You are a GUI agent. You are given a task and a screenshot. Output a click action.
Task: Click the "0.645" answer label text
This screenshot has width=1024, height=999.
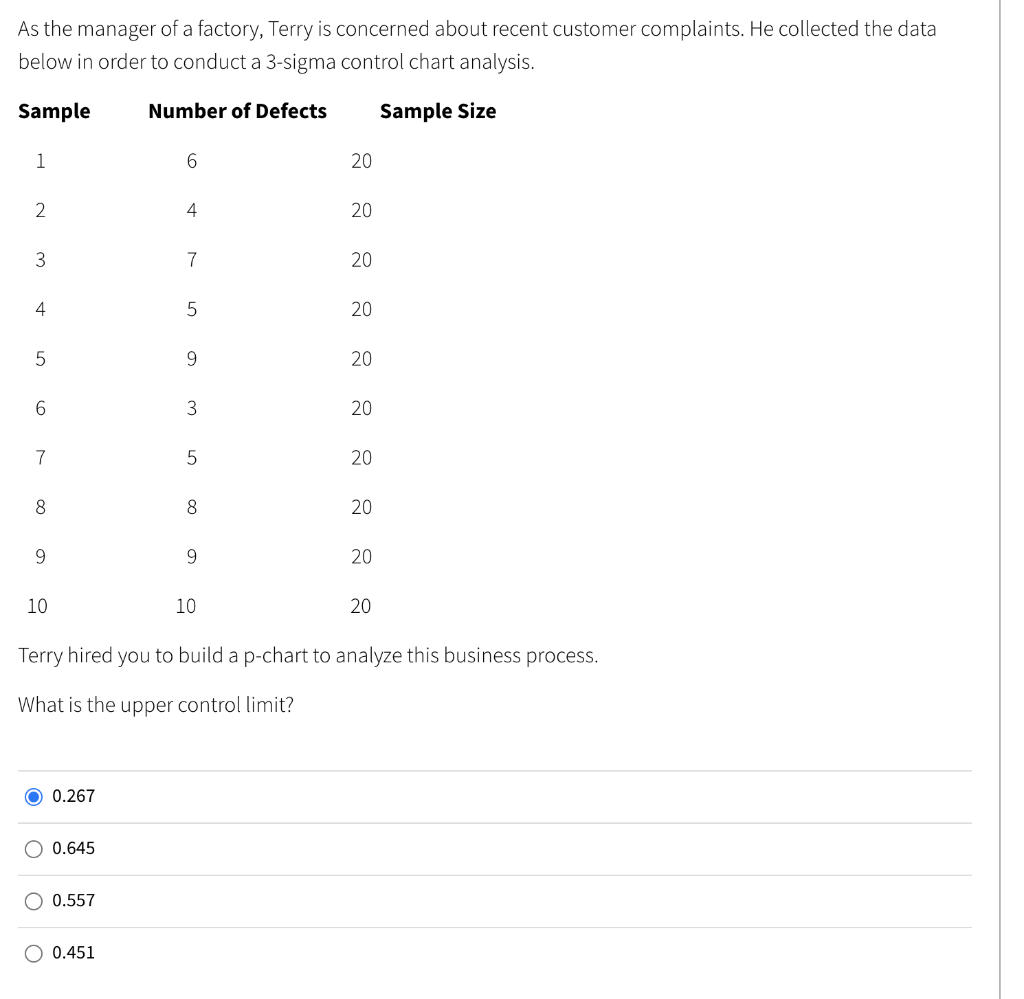tap(73, 849)
